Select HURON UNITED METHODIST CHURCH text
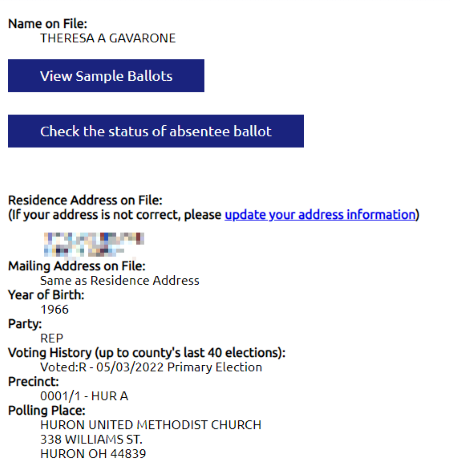The image size is (450, 471). (x=151, y=425)
